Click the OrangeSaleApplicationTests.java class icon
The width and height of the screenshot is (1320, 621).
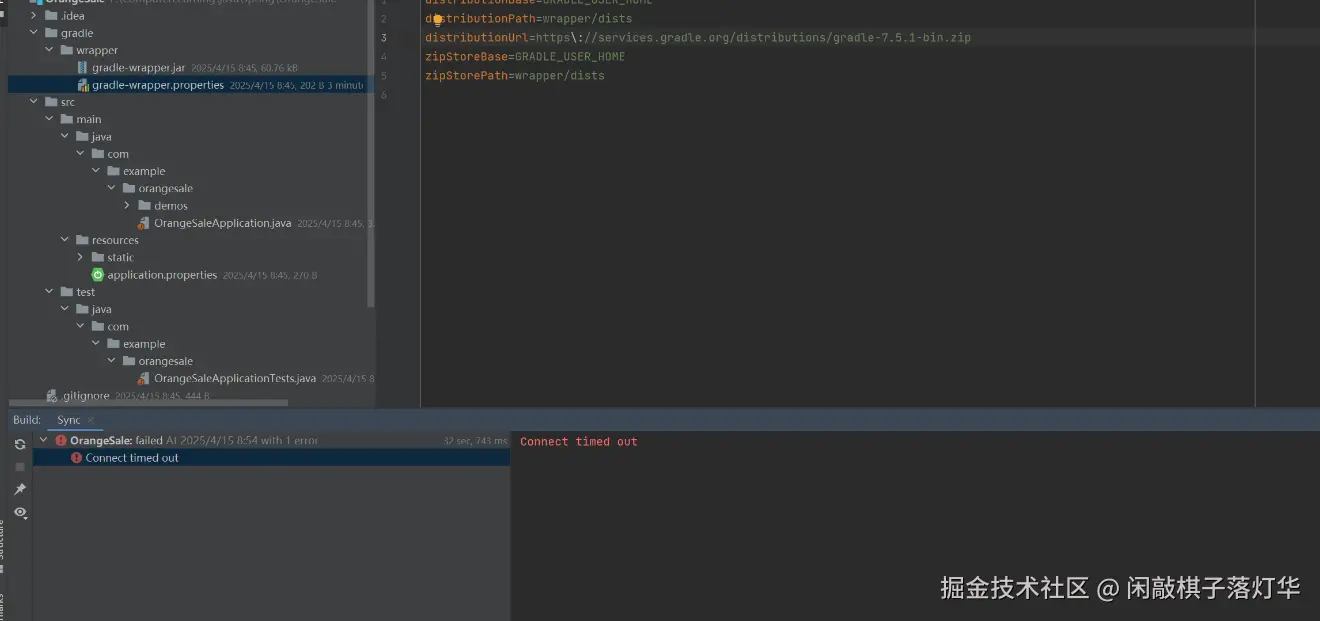point(144,378)
